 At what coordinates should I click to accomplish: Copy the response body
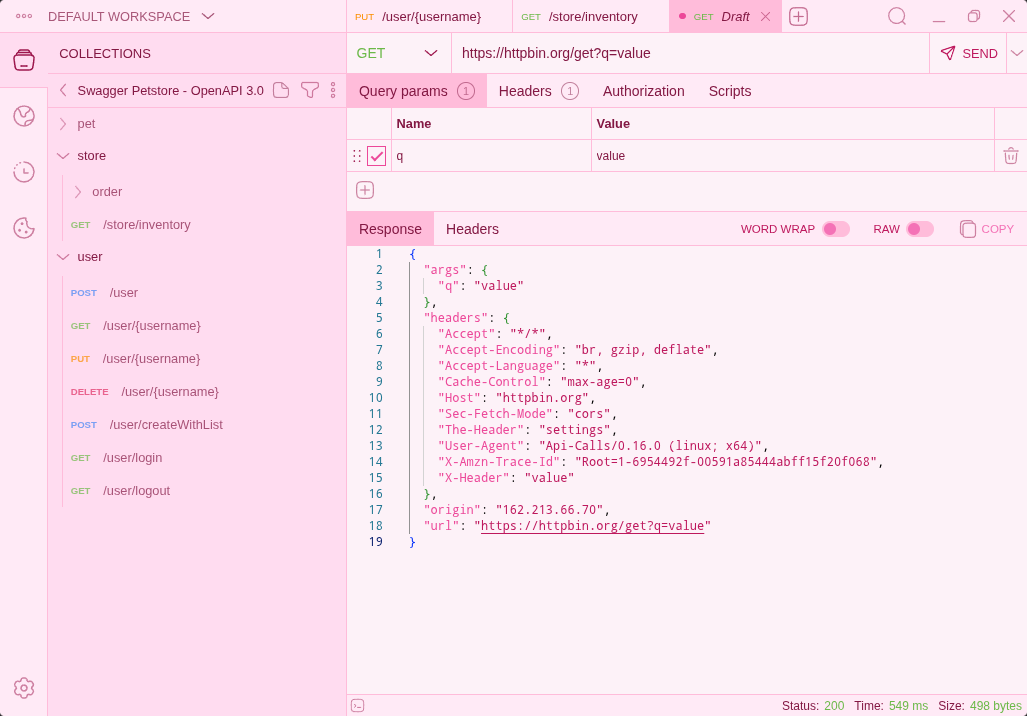coord(986,228)
